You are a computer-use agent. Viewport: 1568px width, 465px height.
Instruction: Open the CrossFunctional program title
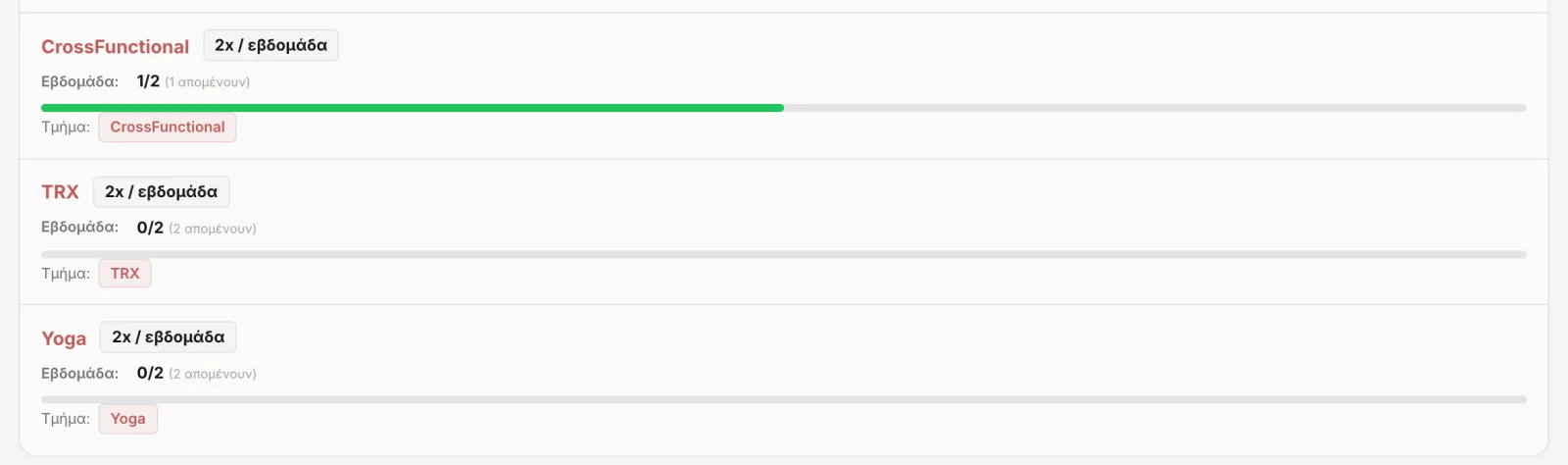click(115, 46)
